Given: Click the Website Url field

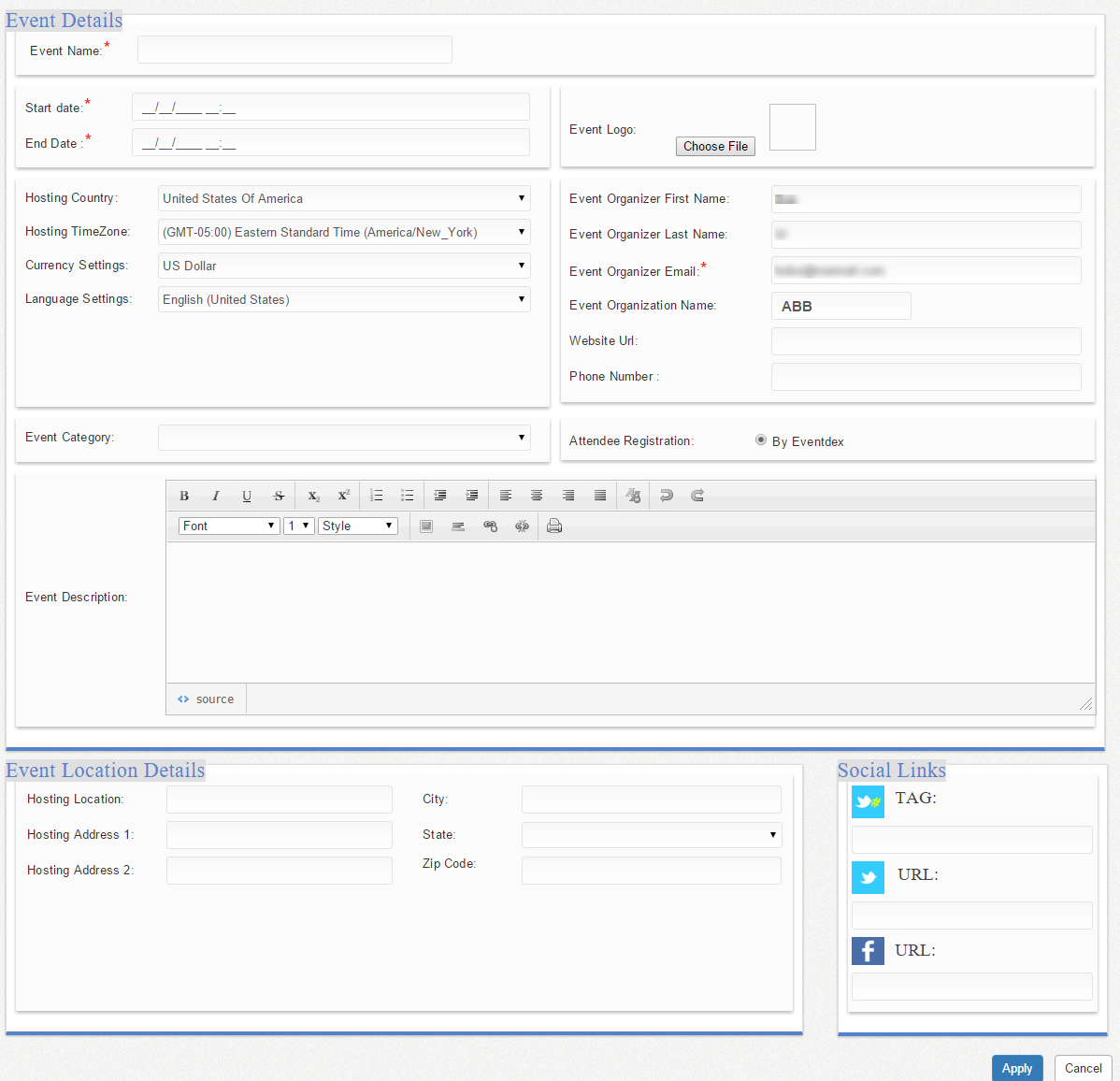Looking at the screenshot, I should click(x=926, y=340).
